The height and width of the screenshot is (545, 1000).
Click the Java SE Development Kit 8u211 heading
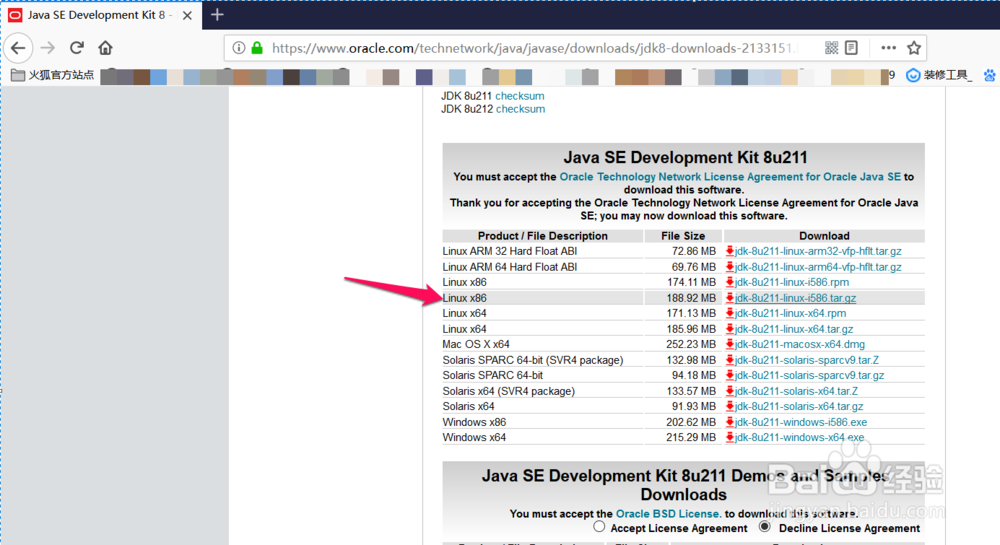pyautogui.click(x=685, y=157)
